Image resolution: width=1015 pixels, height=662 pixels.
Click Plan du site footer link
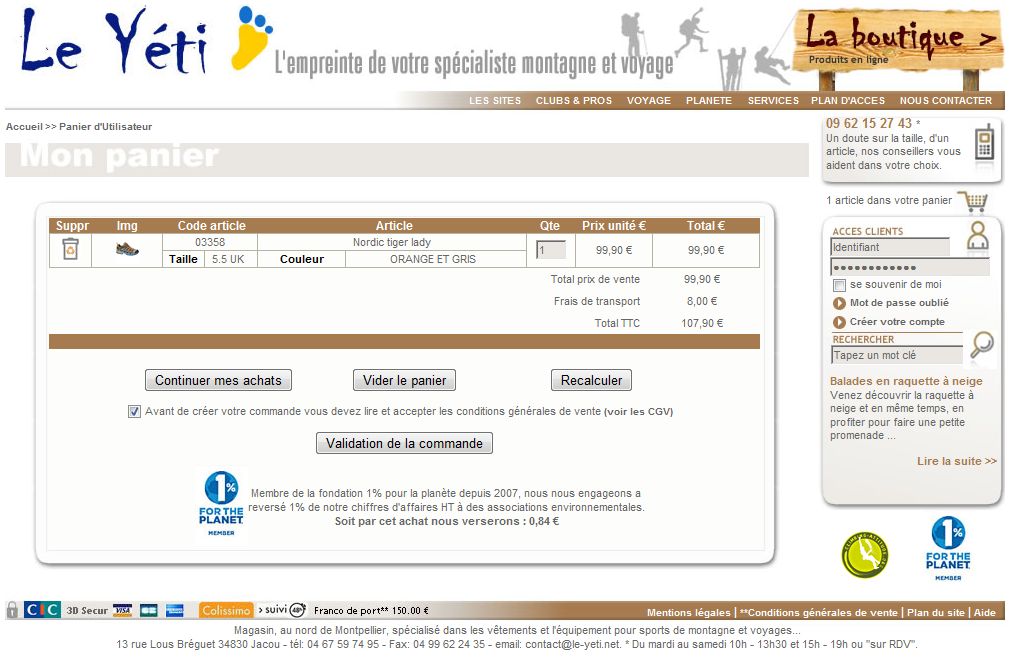coord(935,613)
